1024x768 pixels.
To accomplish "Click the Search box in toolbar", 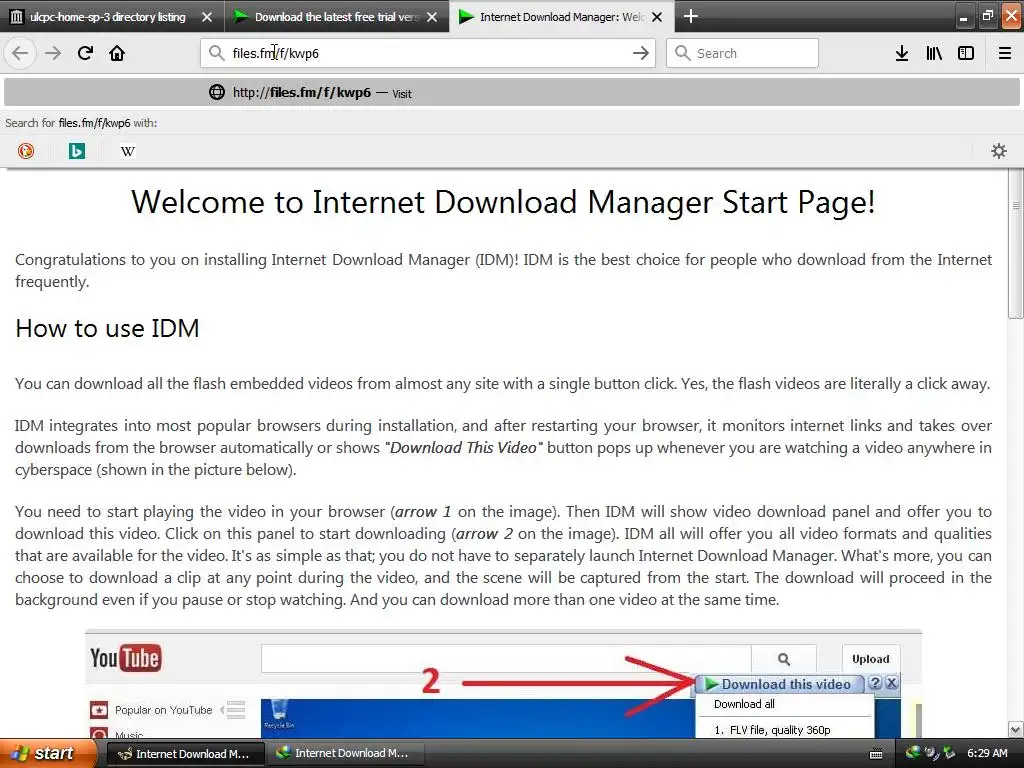I will (x=743, y=53).
